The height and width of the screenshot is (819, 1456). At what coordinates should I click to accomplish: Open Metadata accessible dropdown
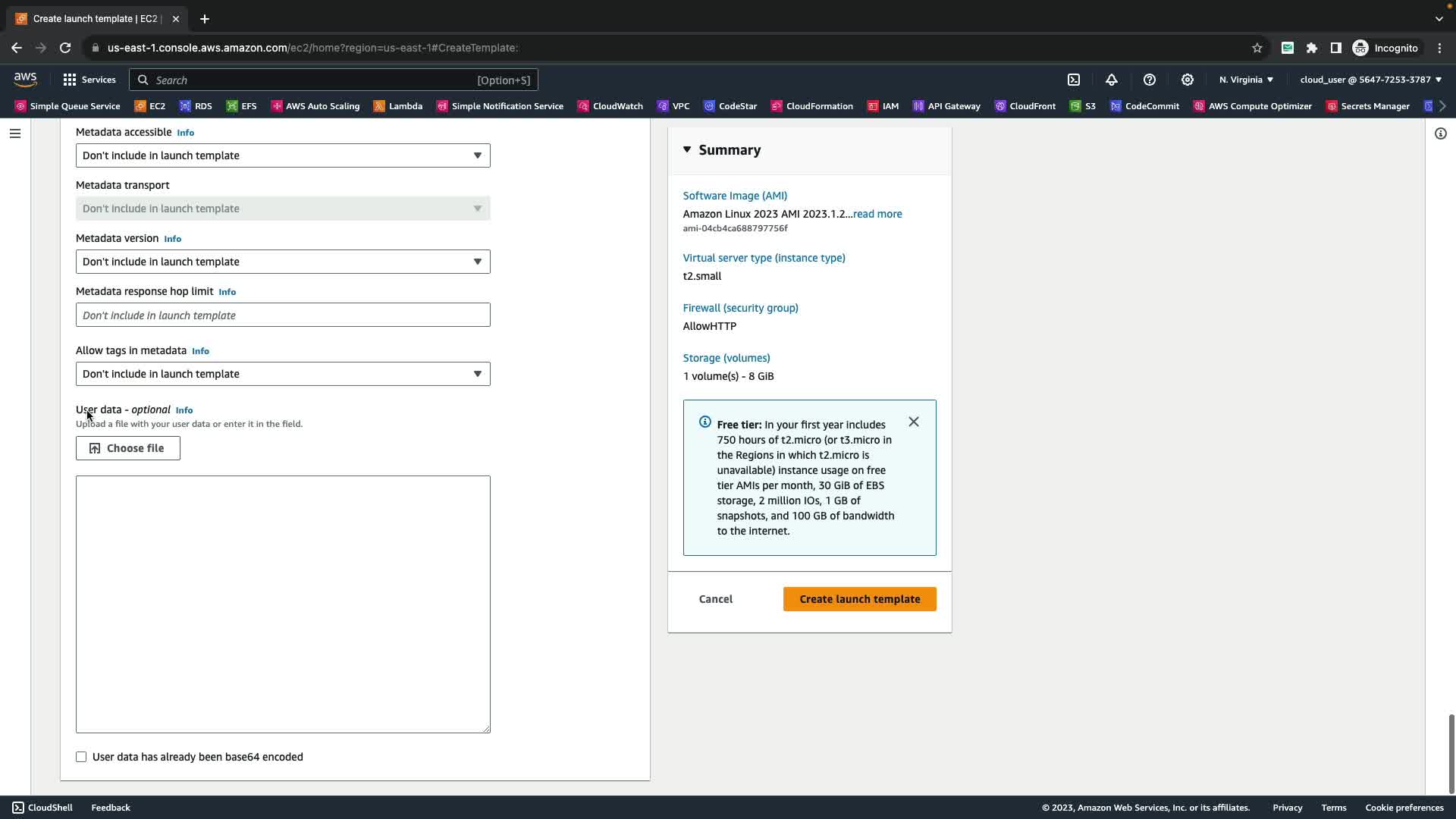pos(283,155)
